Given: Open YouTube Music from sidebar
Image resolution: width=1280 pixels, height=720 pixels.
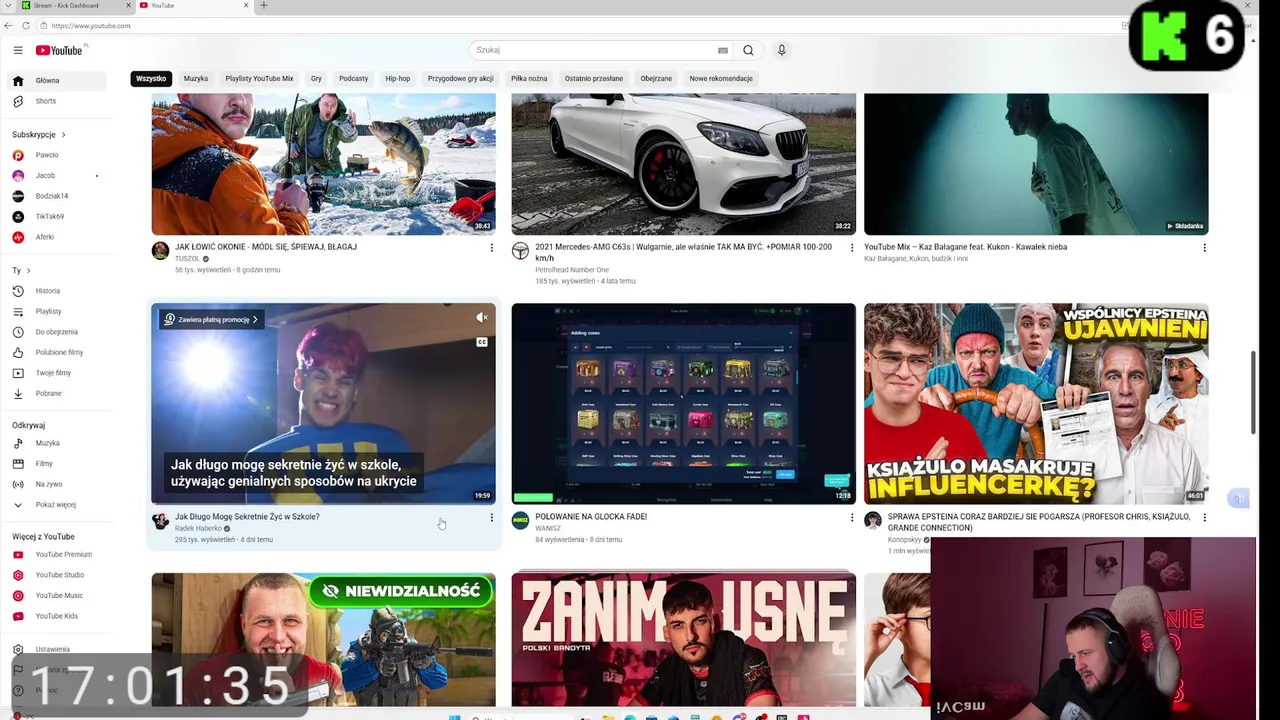Looking at the screenshot, I should [58, 595].
